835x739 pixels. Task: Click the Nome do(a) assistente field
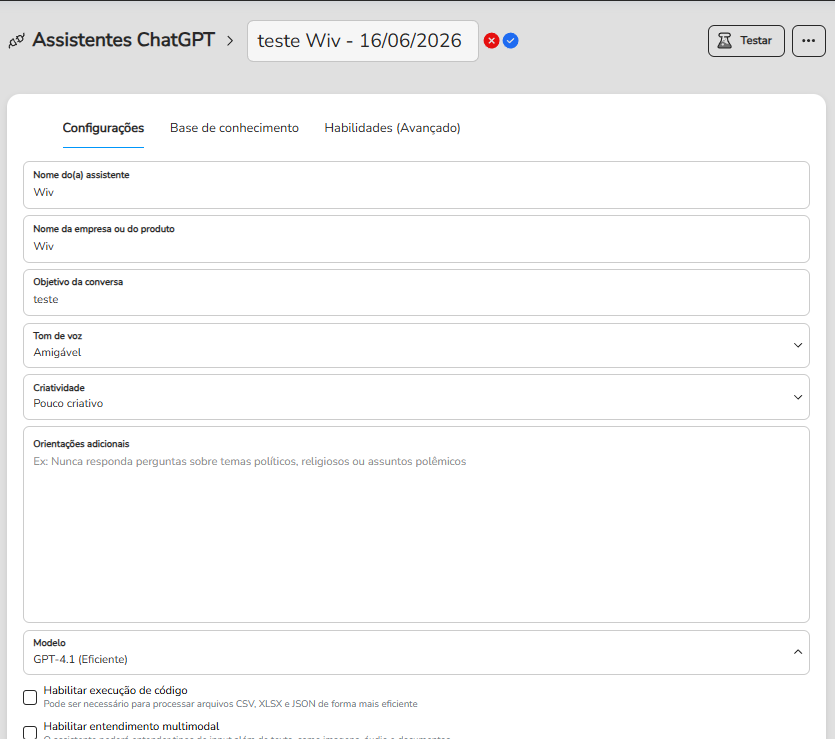tap(416, 185)
